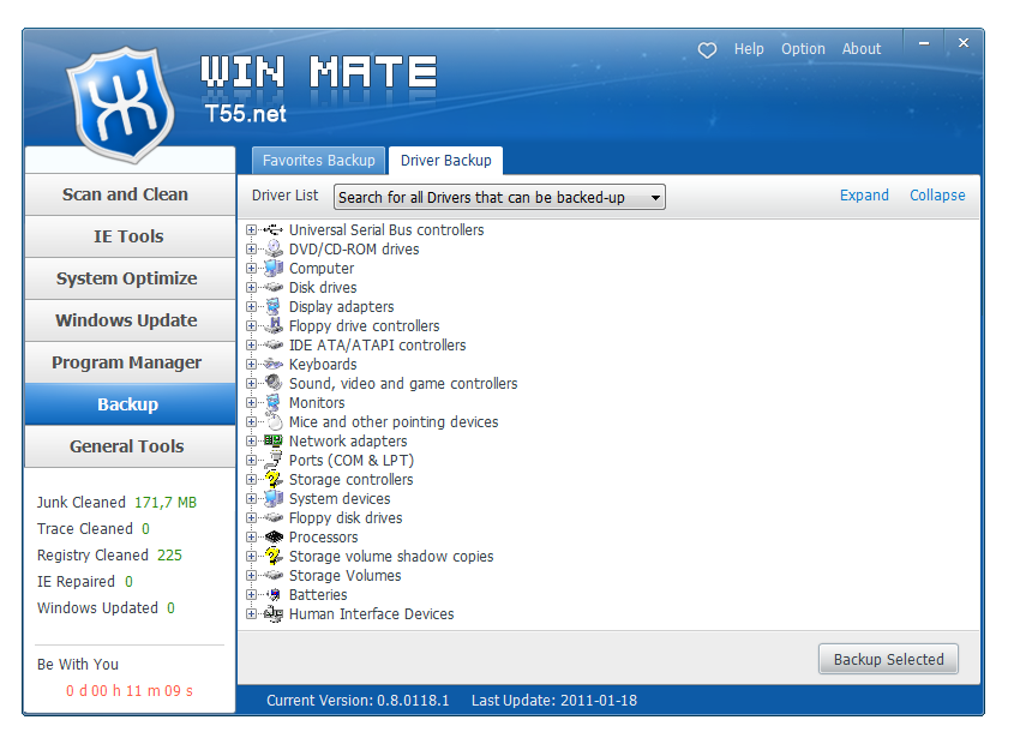Click the Floppy drive controllers icon
1020x750 pixels.
[273, 325]
